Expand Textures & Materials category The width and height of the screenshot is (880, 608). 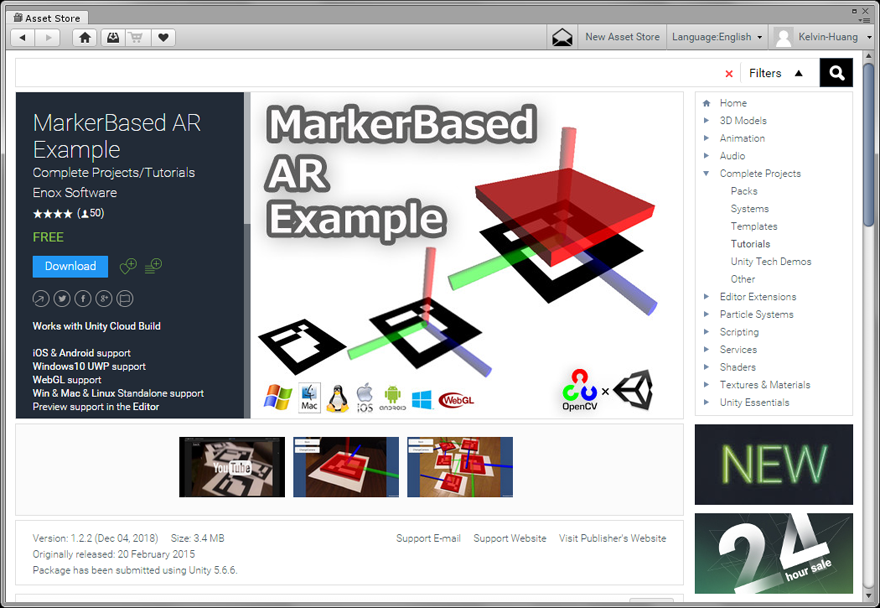(707, 385)
